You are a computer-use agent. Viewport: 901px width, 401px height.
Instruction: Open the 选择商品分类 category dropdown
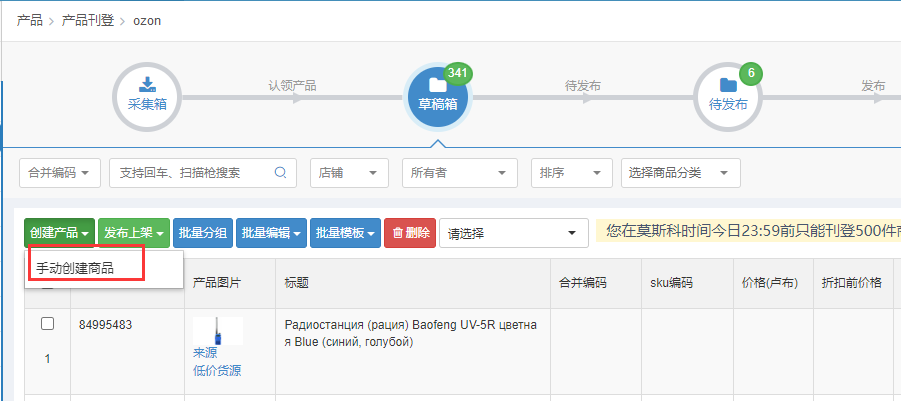click(x=681, y=173)
